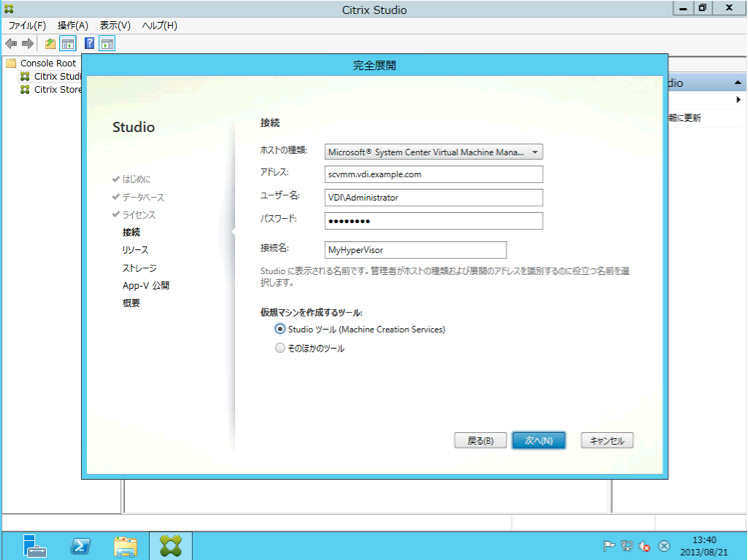Go to the はじめに wizard step
Viewport: 748px width, 560px height.
[x=136, y=179]
